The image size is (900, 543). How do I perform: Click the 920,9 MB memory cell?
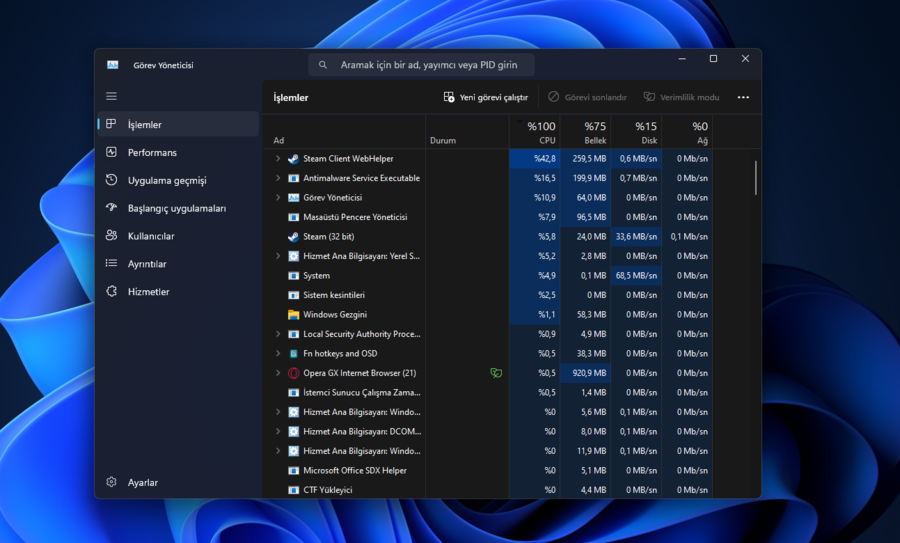point(585,373)
